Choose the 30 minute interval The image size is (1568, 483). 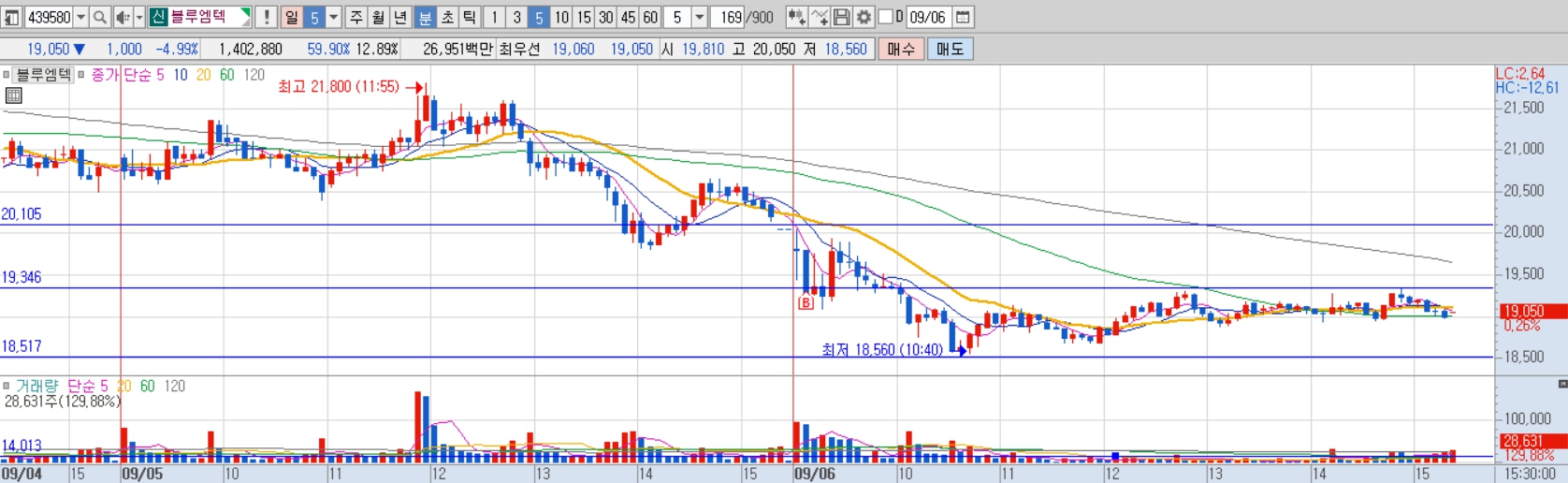[605, 18]
